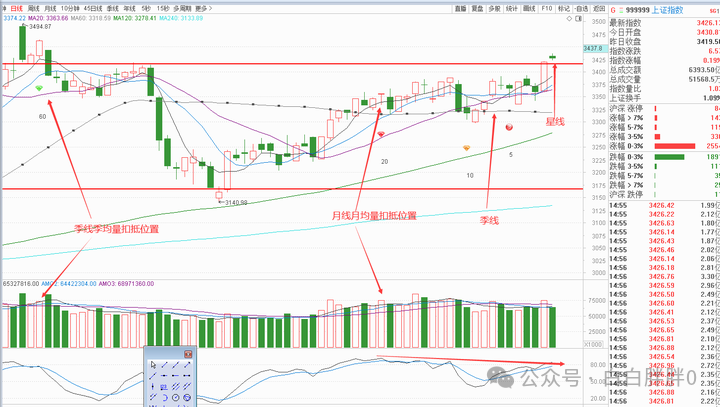The height and width of the screenshot is (407, 720).
Task: Choose the horizontal line with center dot tool
Action: point(164,375)
